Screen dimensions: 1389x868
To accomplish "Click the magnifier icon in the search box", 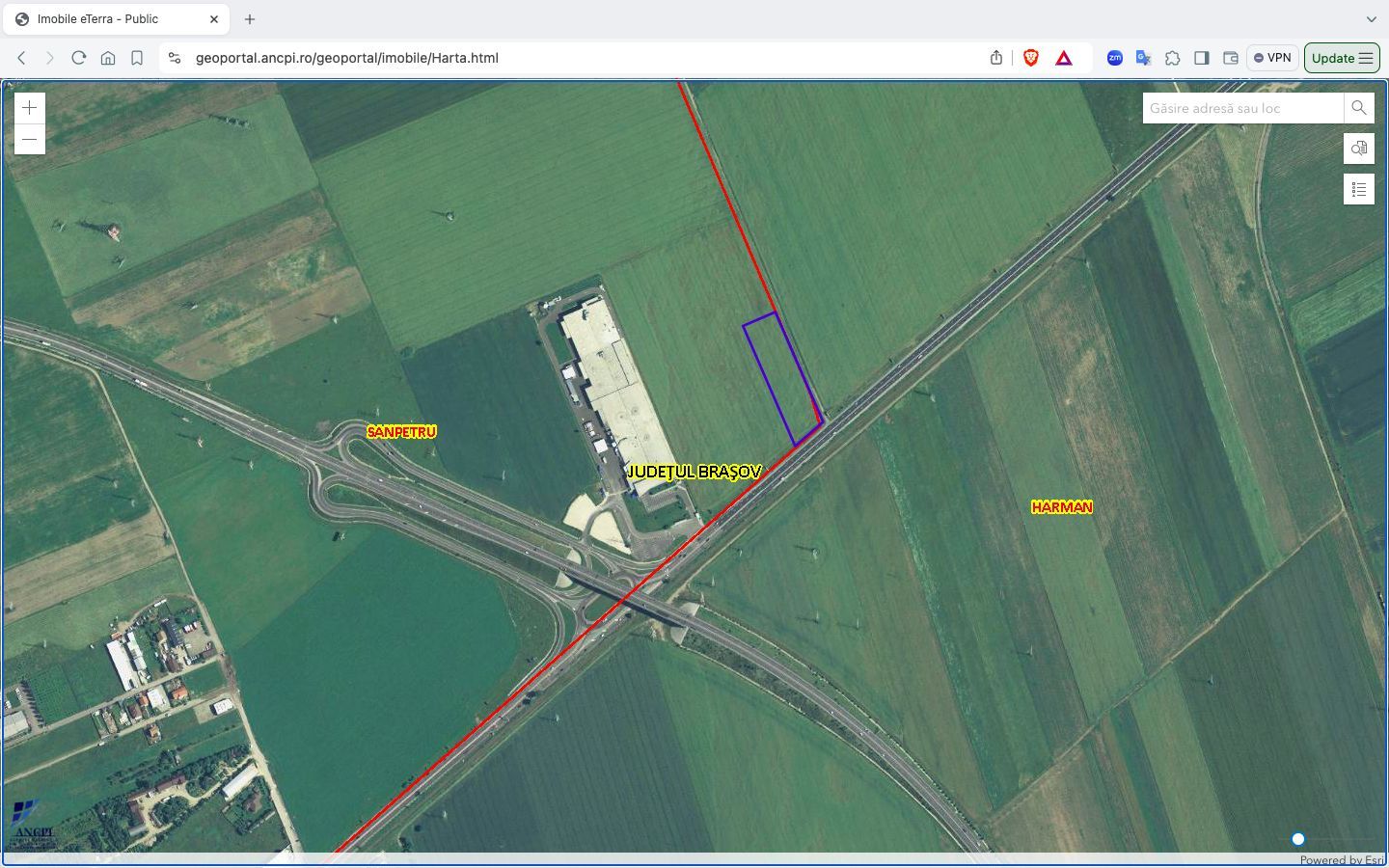I will pos(1359,108).
